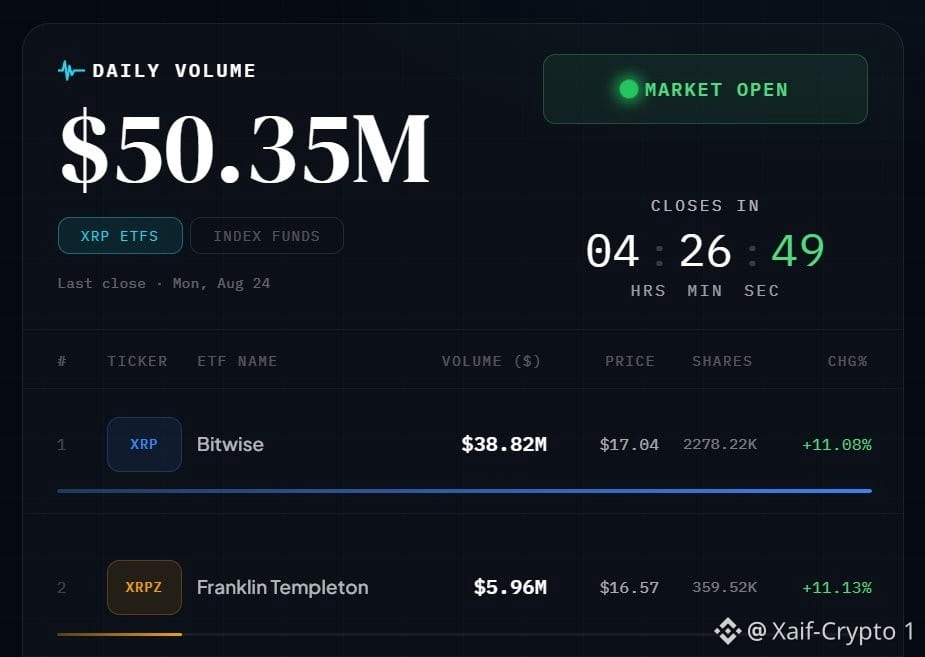Click the PRICE column header
Image resolution: width=925 pixels, height=657 pixels.
[x=629, y=361]
